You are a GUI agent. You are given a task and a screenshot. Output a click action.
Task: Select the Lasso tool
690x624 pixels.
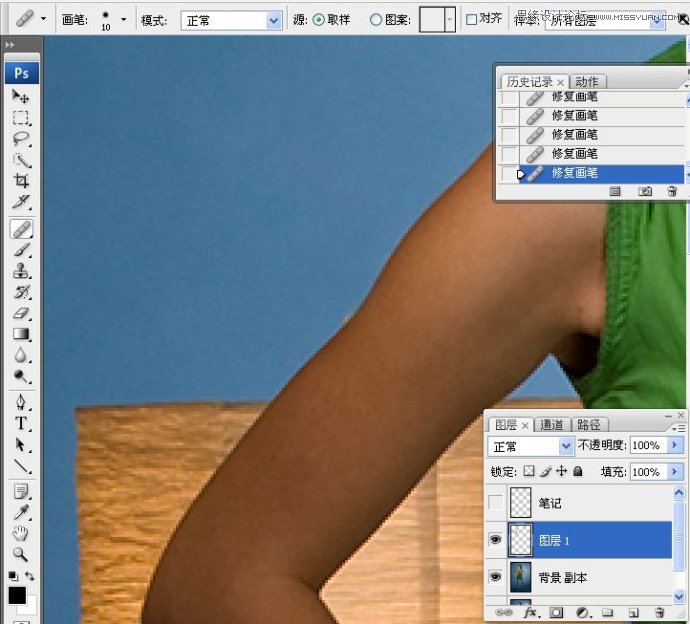(x=20, y=139)
